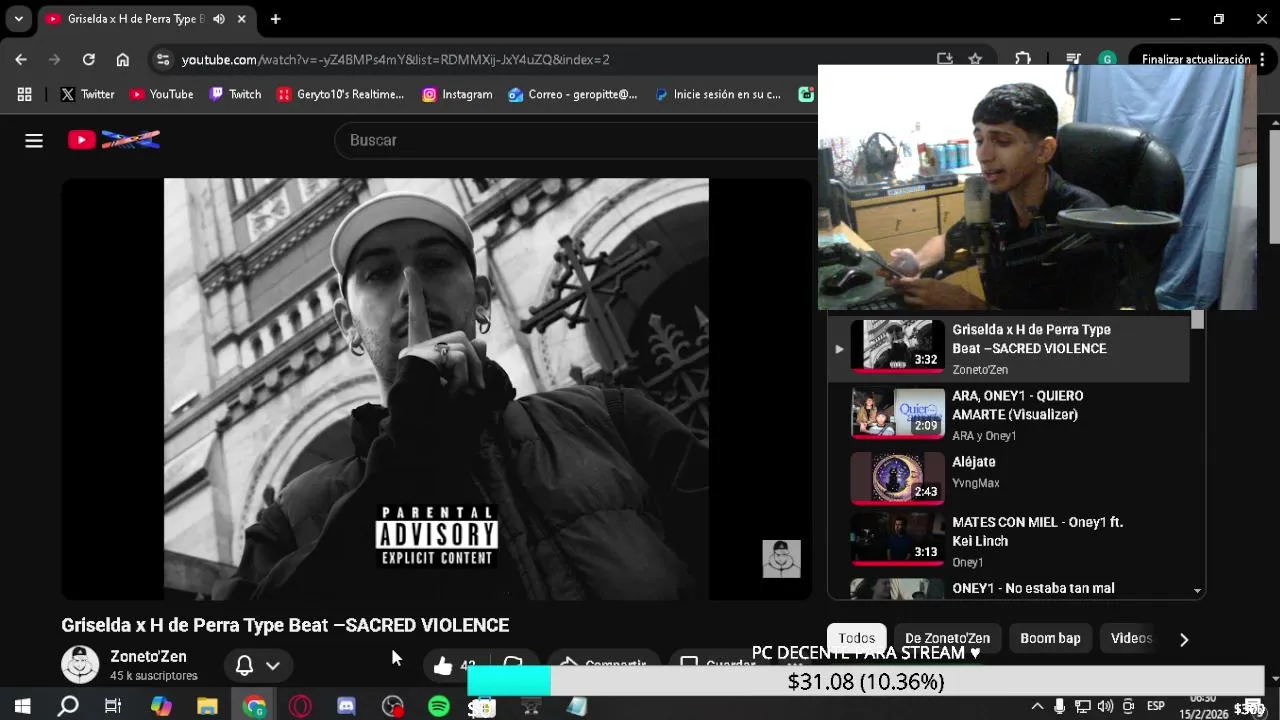1280x720 pixels.
Task: Play MATES CON MIEL thumbnail
Action: 897,539
